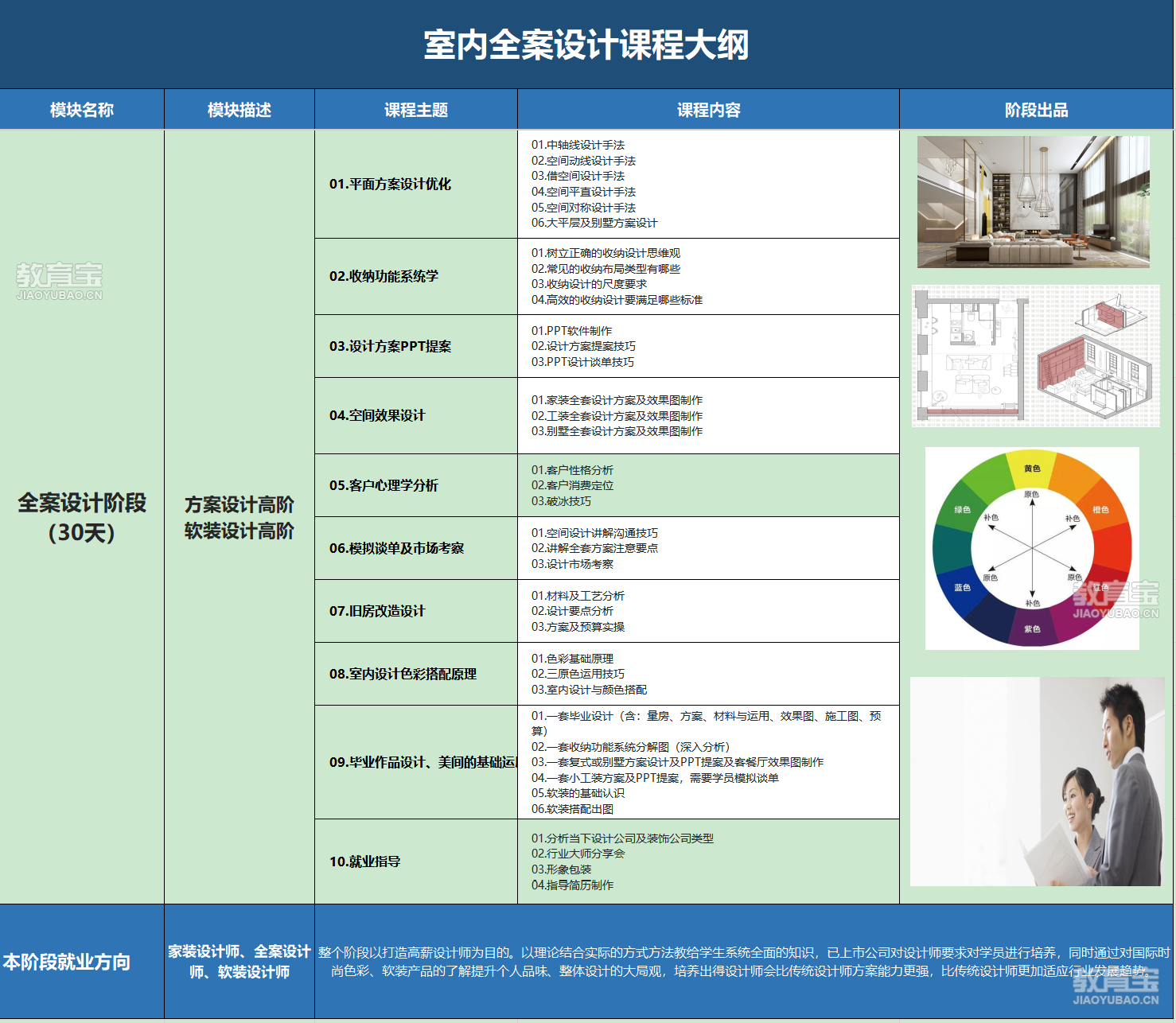Click the 01.平面方案设计优化 topic cell
1176x1023 pixels.
click(390, 184)
